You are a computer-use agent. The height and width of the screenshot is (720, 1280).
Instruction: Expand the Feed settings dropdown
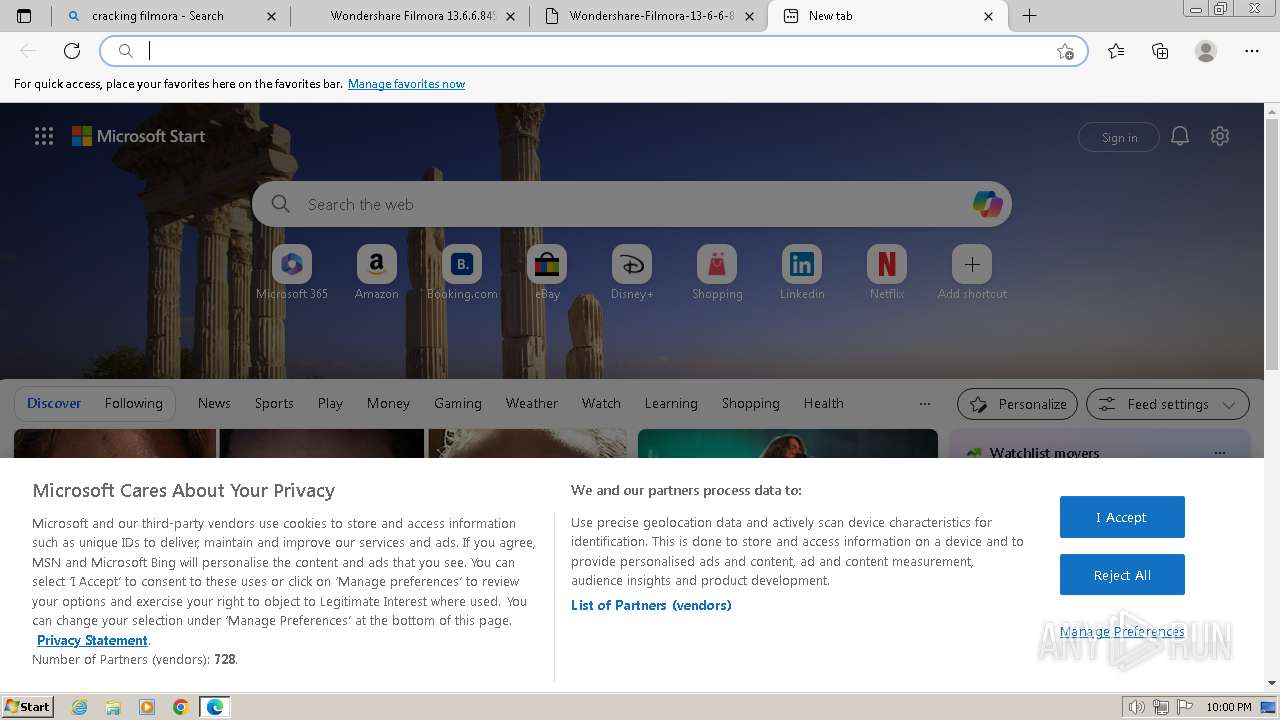pos(1168,404)
